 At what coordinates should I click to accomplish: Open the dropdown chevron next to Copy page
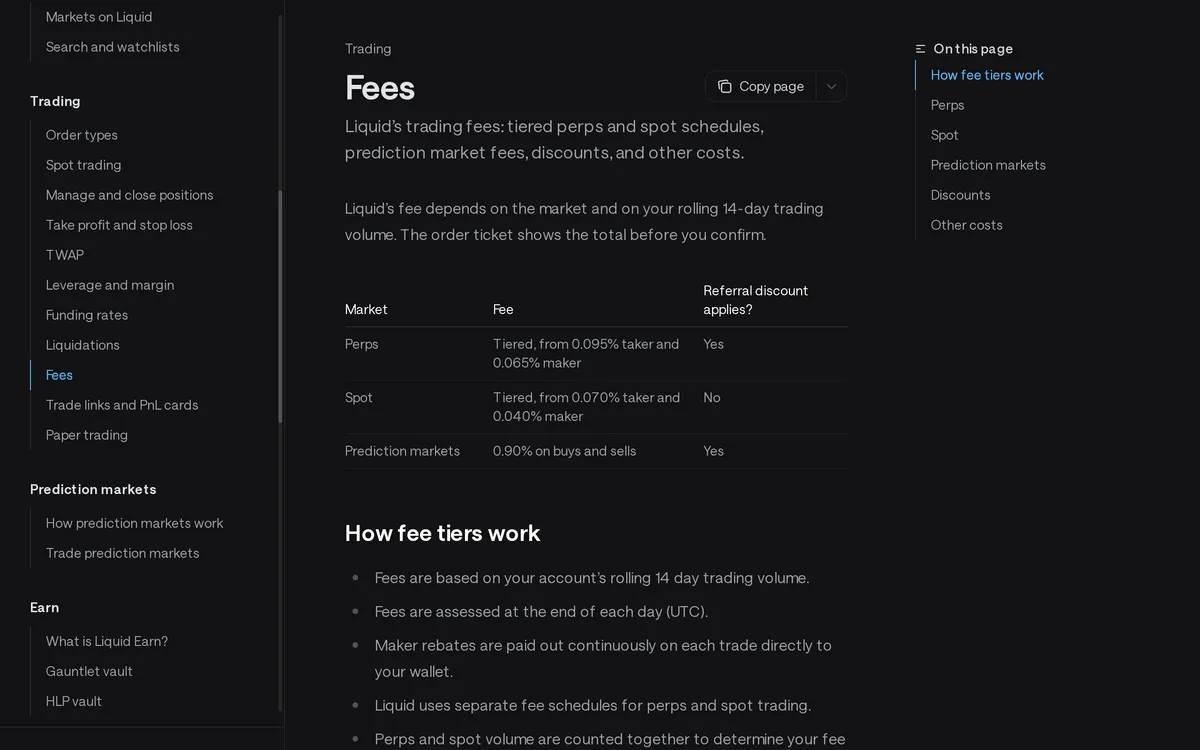(831, 87)
